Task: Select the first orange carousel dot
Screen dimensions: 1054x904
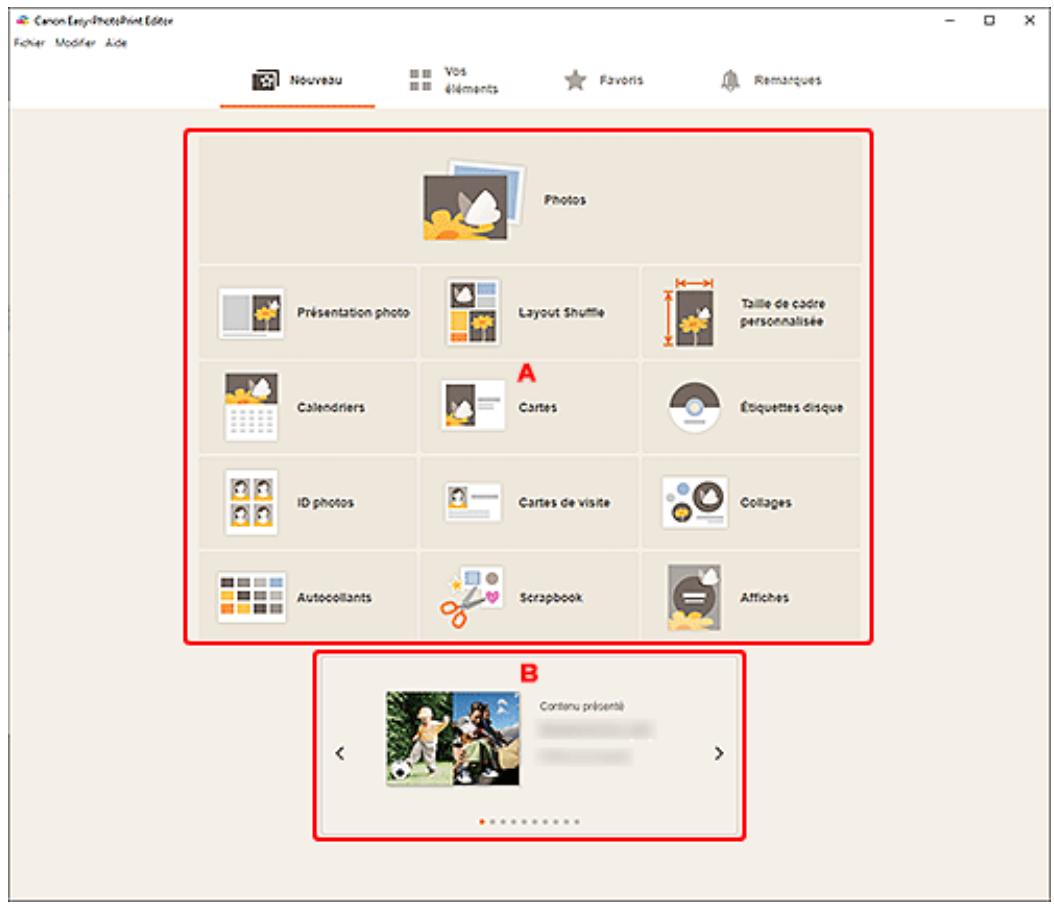Action: tap(482, 821)
